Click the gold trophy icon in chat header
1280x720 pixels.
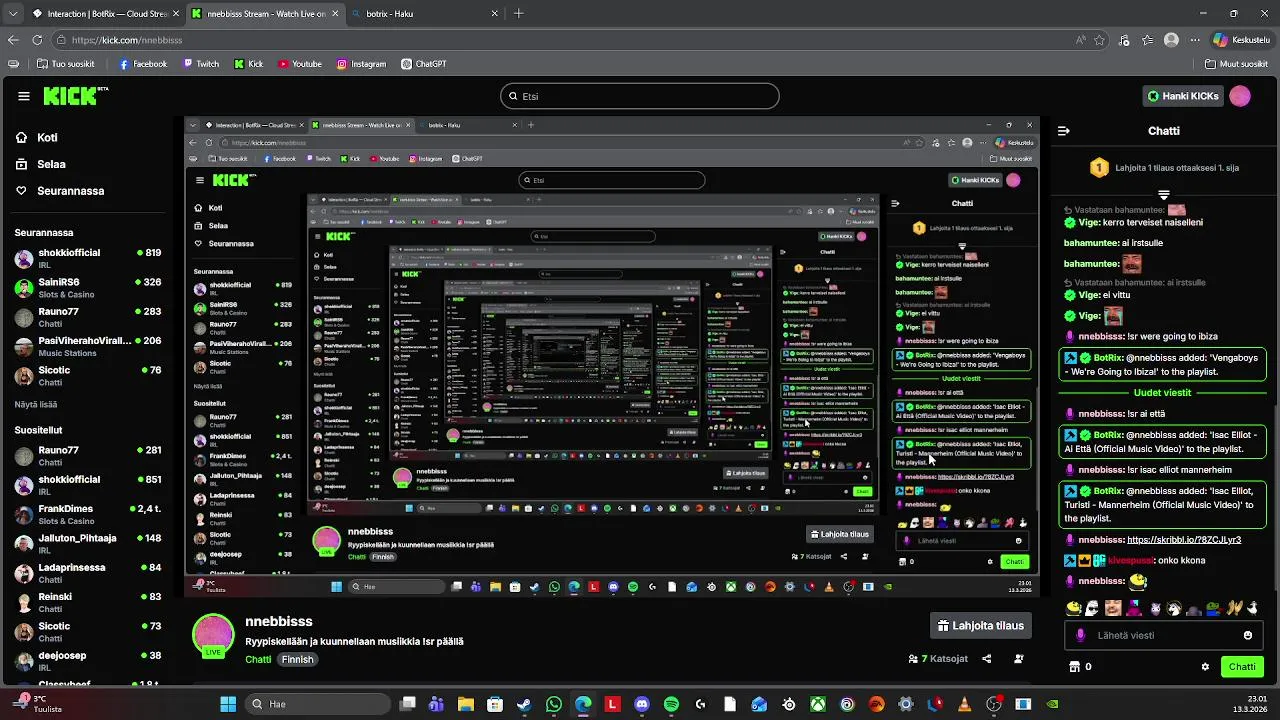1099,167
